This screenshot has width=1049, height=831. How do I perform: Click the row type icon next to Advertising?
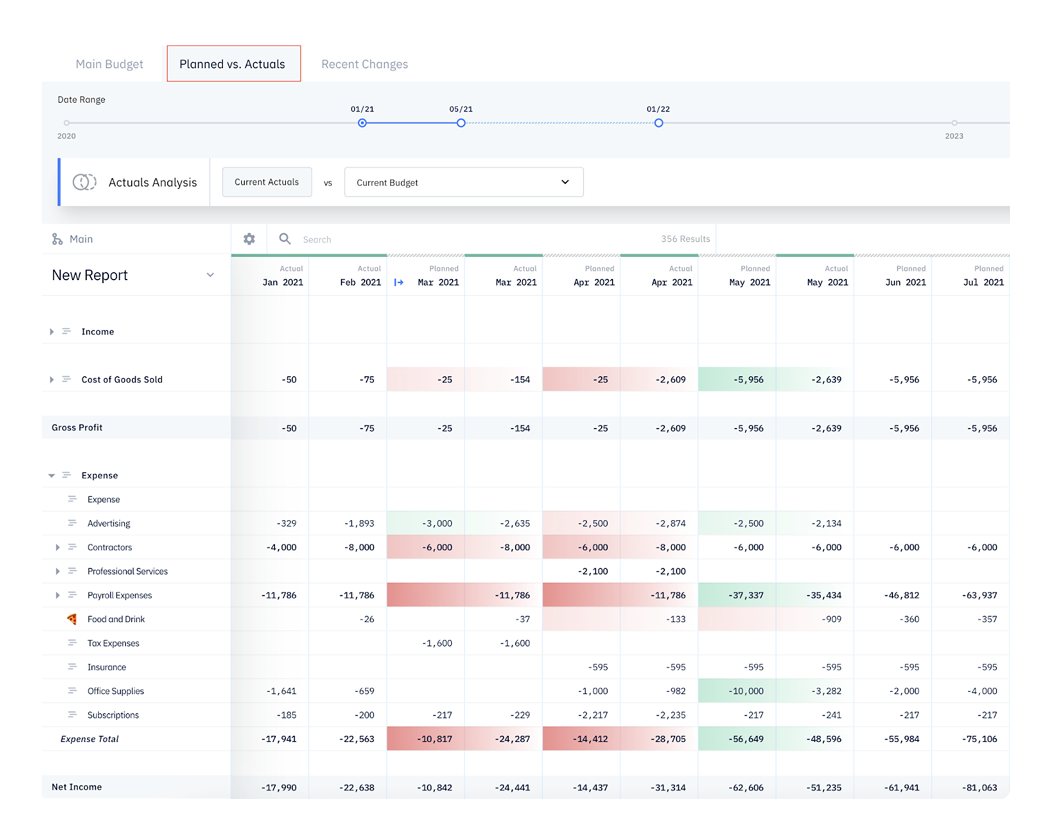click(x=71, y=523)
